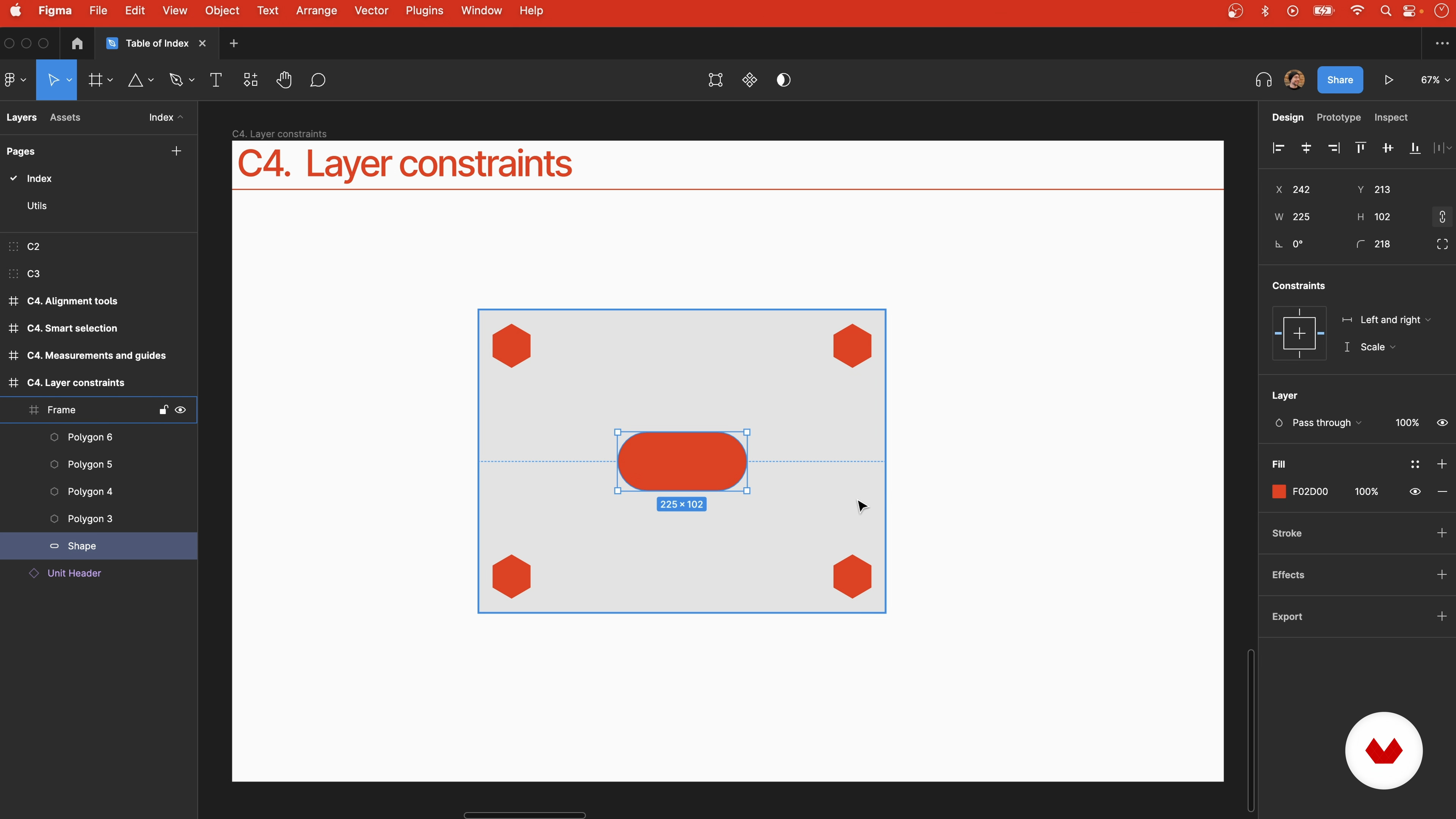Screen dimensions: 1456x819
Task: Open Shape tools dropdown arrow
Action: click(x=151, y=80)
